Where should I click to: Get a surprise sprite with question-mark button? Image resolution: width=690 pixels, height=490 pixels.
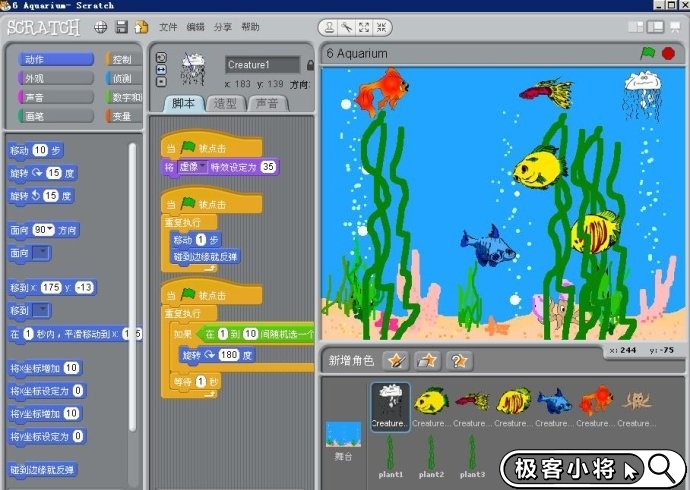[x=459, y=360]
